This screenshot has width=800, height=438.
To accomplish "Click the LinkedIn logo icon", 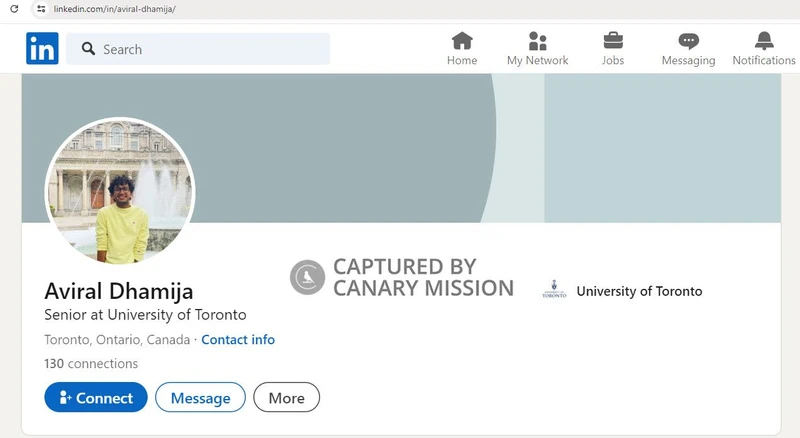I will point(42,48).
